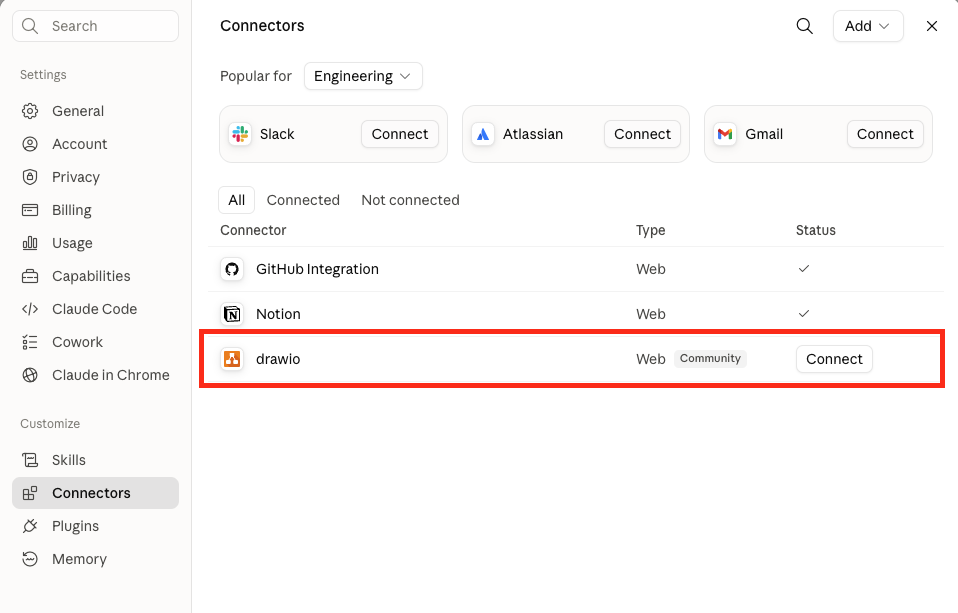Viewport: 958px width, 613px height.
Task: Click the Cowork checklist icon
Action: pyautogui.click(x=30, y=342)
